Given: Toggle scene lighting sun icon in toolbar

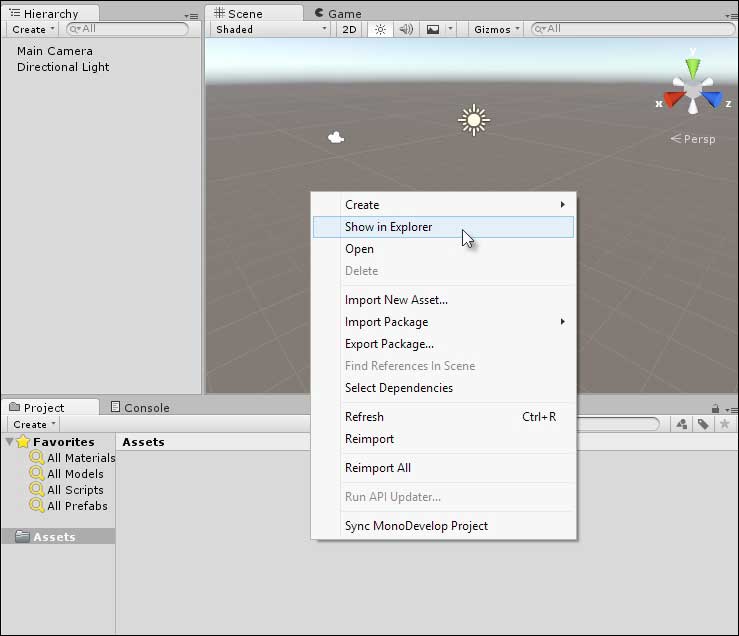Looking at the screenshot, I should click(380, 29).
